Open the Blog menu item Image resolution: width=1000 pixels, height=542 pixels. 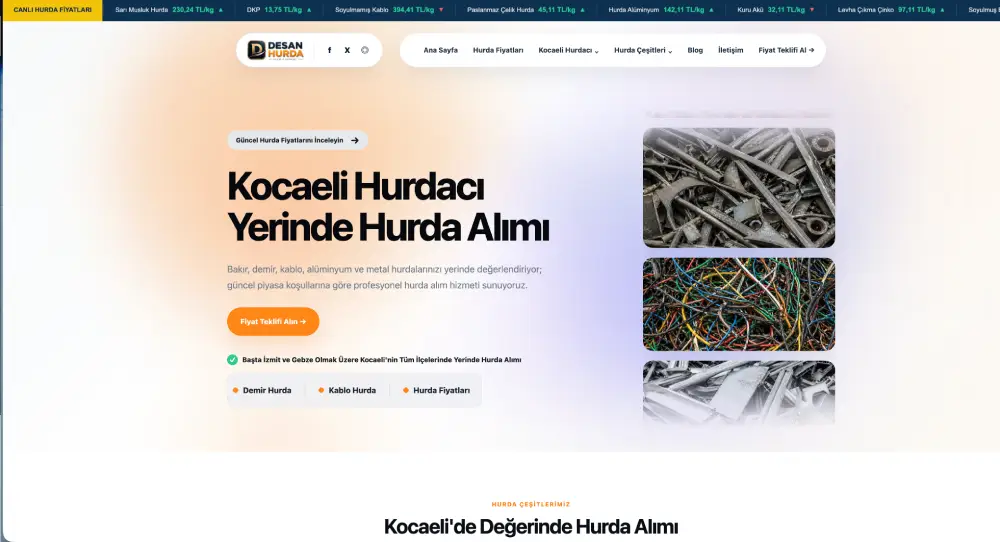point(695,50)
